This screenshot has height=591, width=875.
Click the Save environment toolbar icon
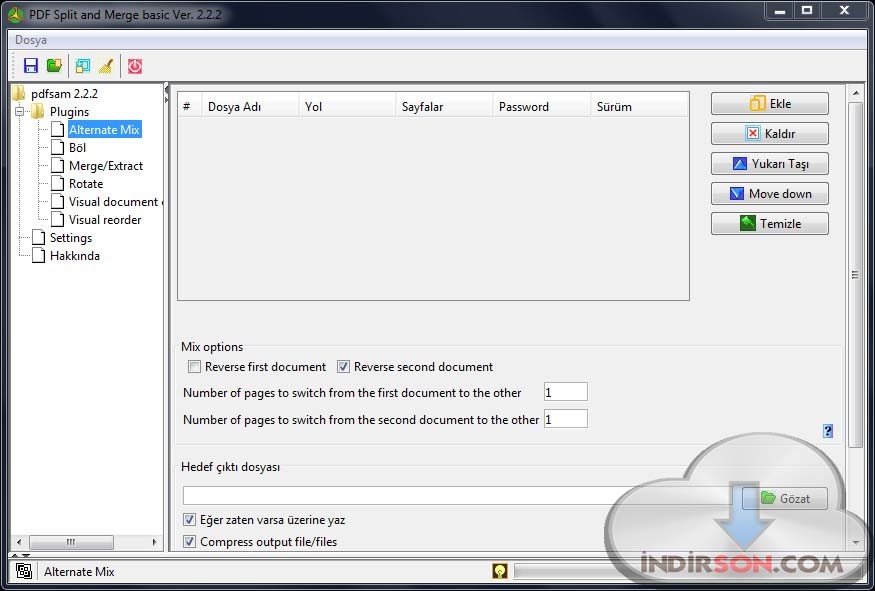[31, 66]
